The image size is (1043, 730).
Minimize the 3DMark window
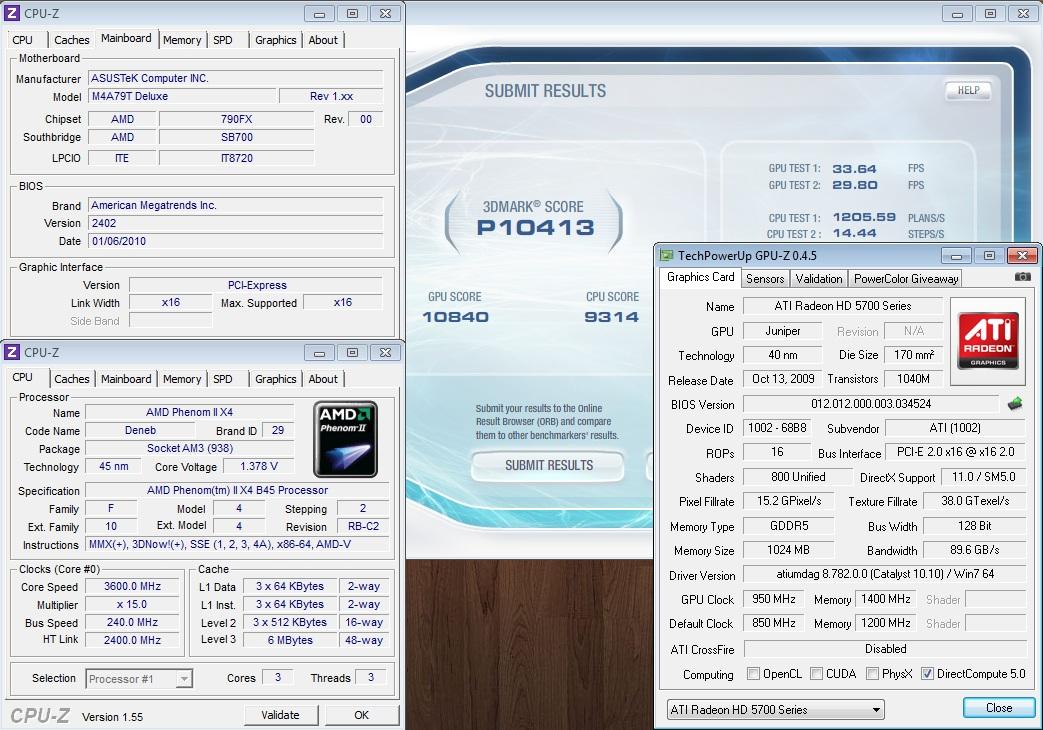tap(957, 14)
